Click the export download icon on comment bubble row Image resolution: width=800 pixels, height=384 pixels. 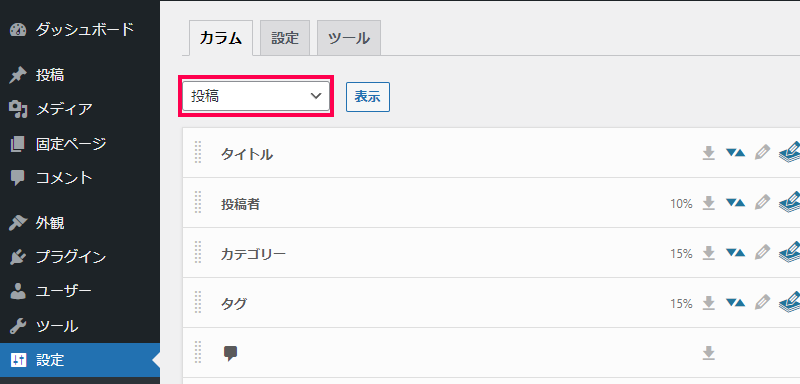pos(708,353)
